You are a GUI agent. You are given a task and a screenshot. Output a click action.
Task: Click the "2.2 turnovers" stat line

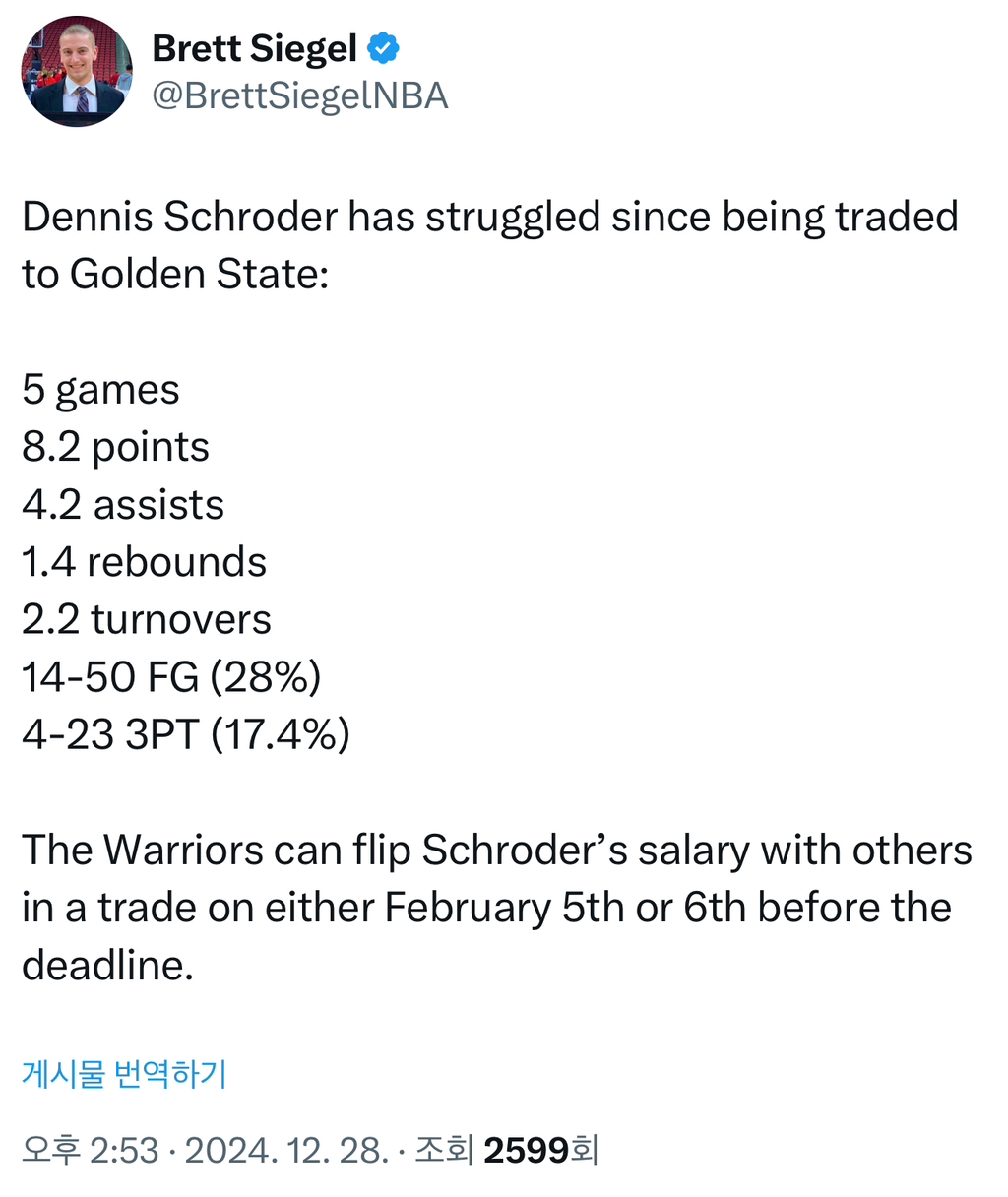[146, 619]
